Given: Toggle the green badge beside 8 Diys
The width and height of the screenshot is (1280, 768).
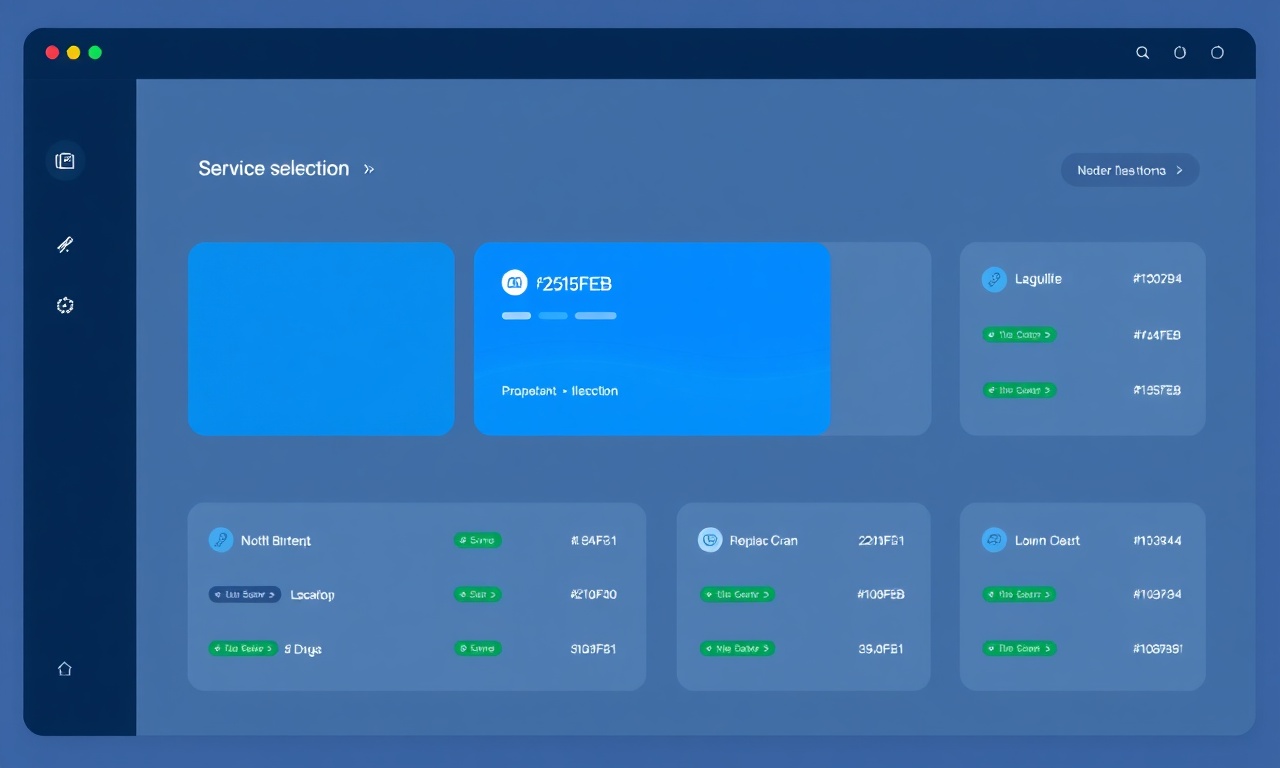Looking at the screenshot, I should point(243,648).
